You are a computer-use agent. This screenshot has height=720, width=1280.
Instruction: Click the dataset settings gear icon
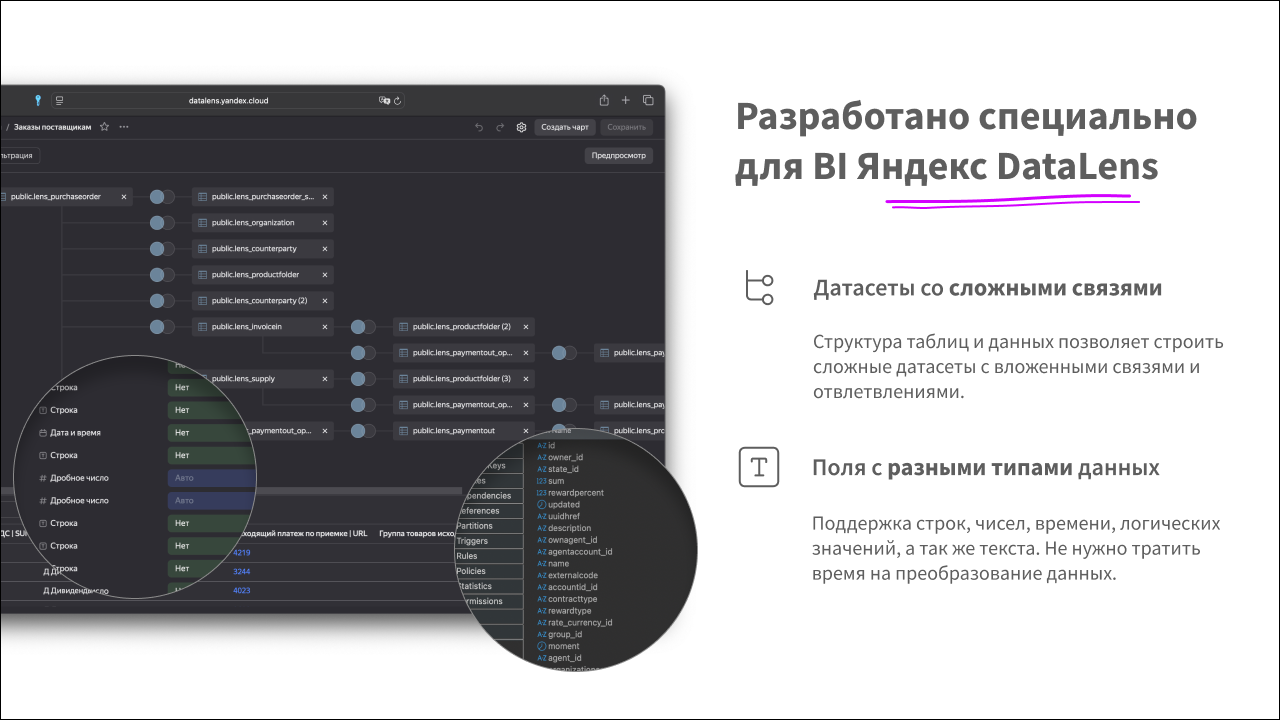pos(521,127)
